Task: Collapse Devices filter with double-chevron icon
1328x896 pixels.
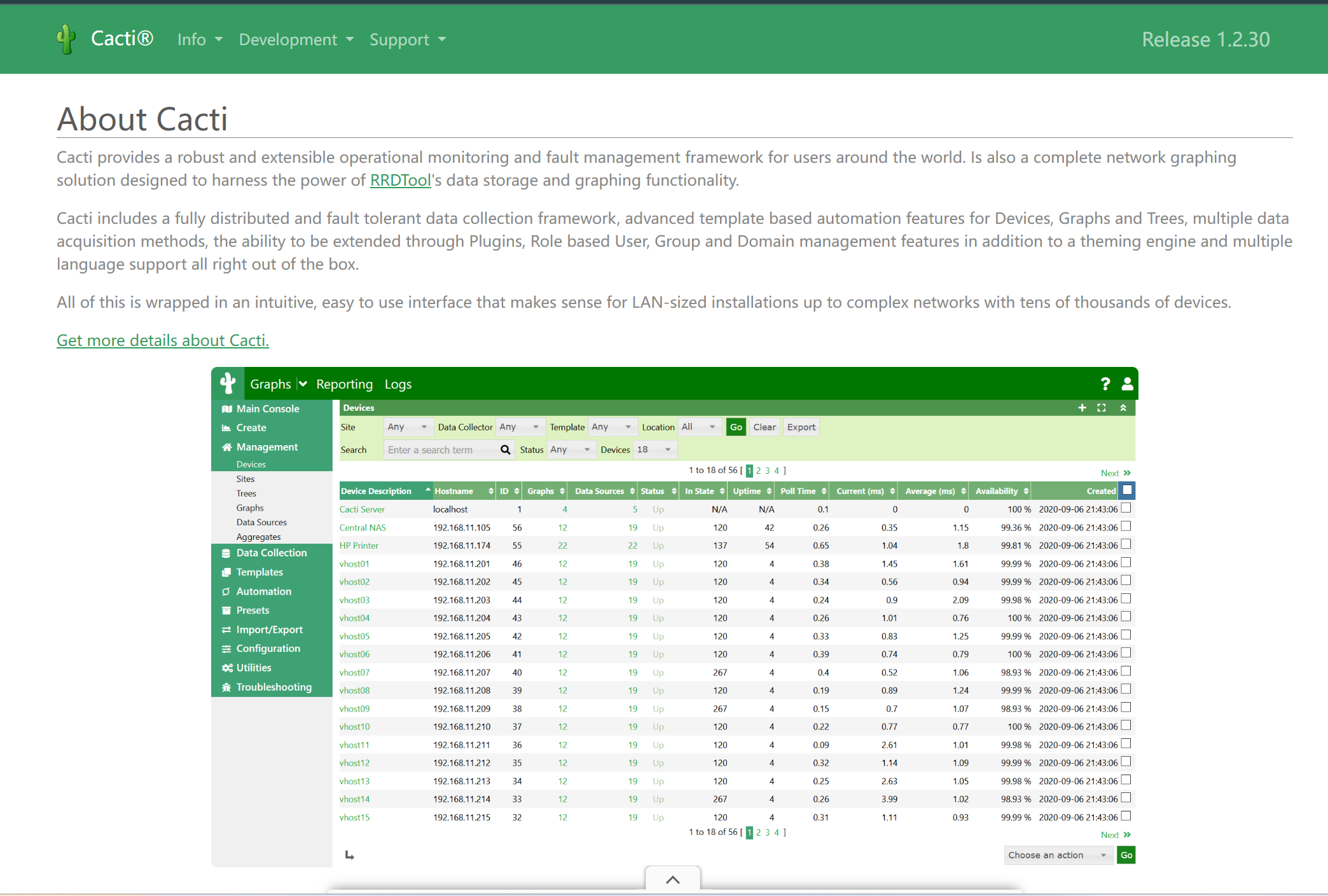Action: (x=1123, y=408)
